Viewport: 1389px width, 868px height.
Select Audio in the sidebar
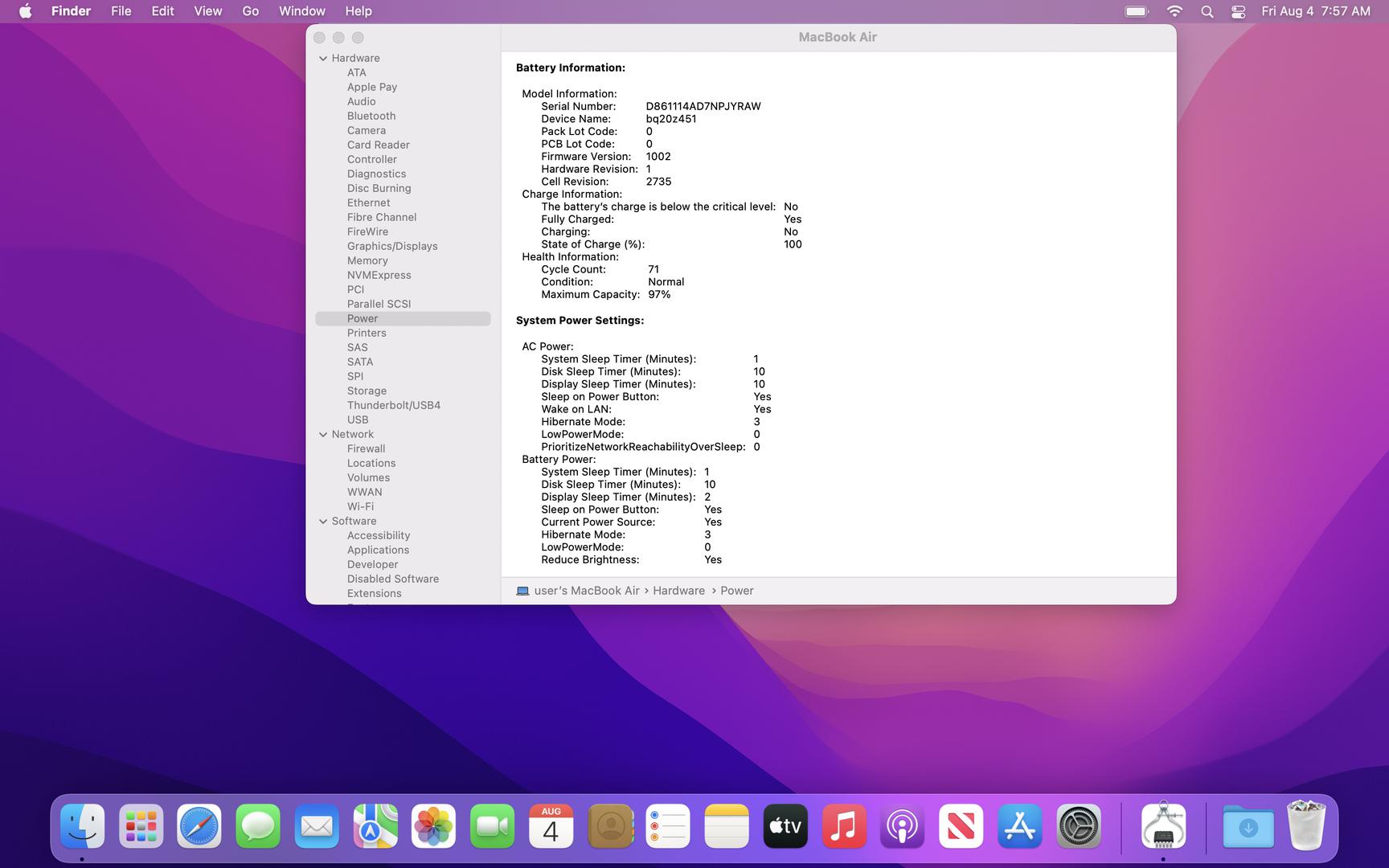pyautogui.click(x=361, y=101)
